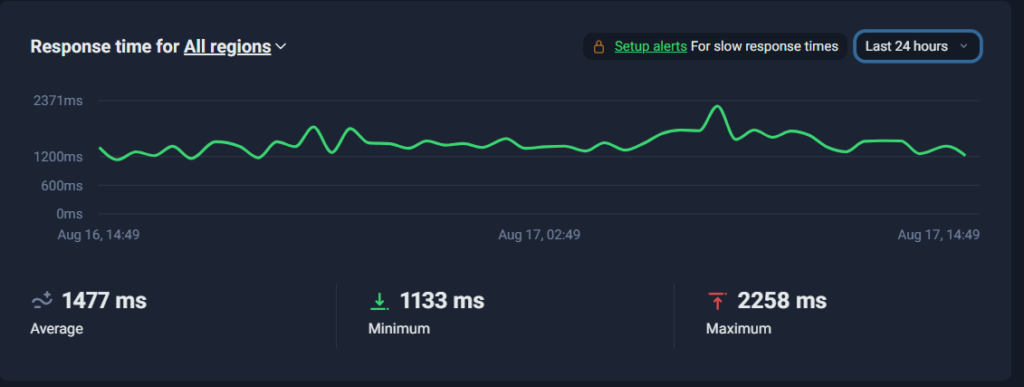Click the highest peak of the response line
Image resolution: width=1024 pixels, height=387 pixels.
pyautogui.click(x=717, y=106)
